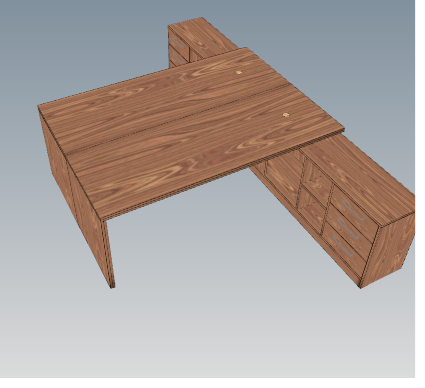
Task: Pick the middle drawer handle of side cabinet
Action: (x=348, y=229)
